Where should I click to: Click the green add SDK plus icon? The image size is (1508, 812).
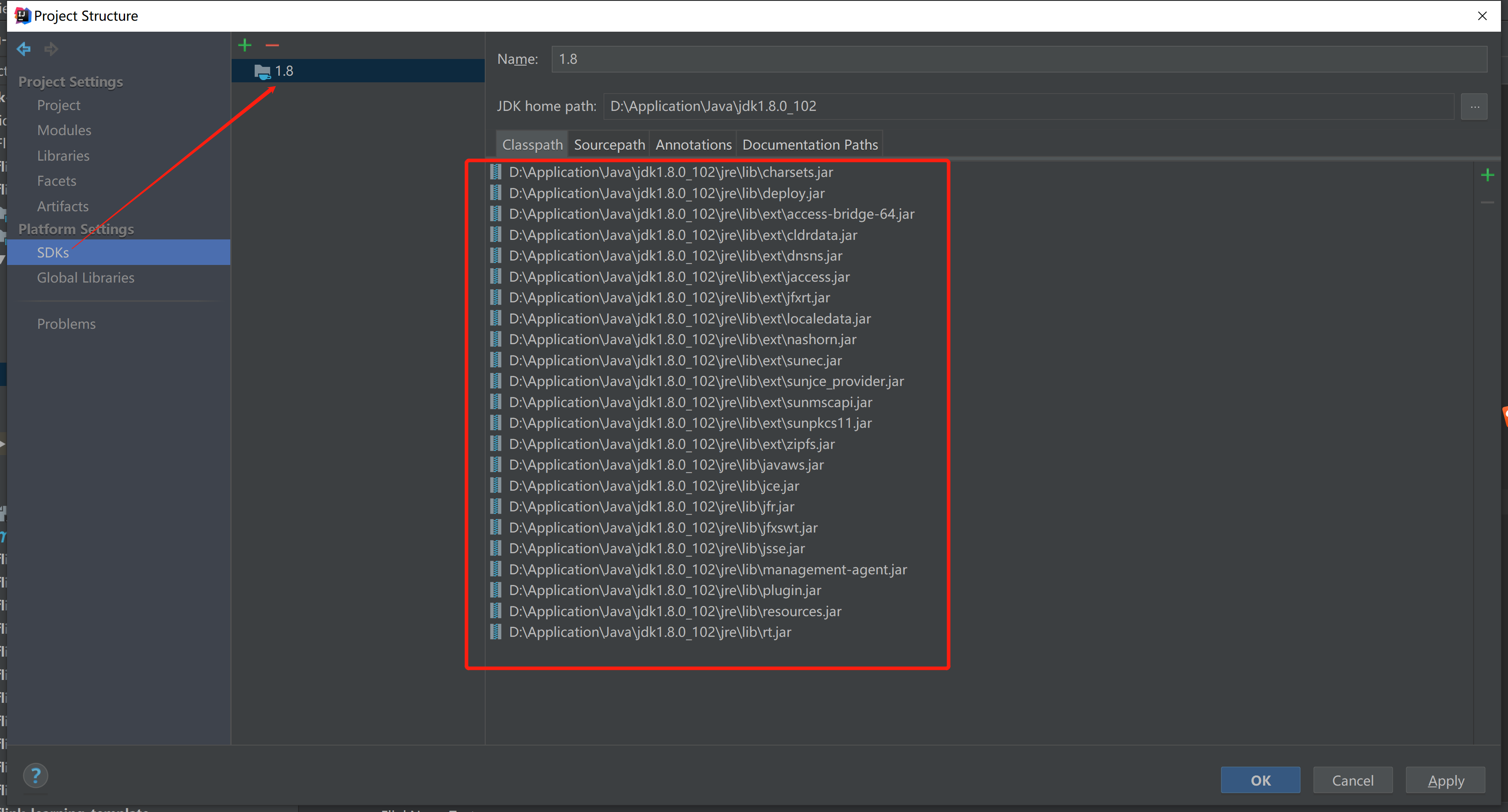pyautogui.click(x=245, y=45)
